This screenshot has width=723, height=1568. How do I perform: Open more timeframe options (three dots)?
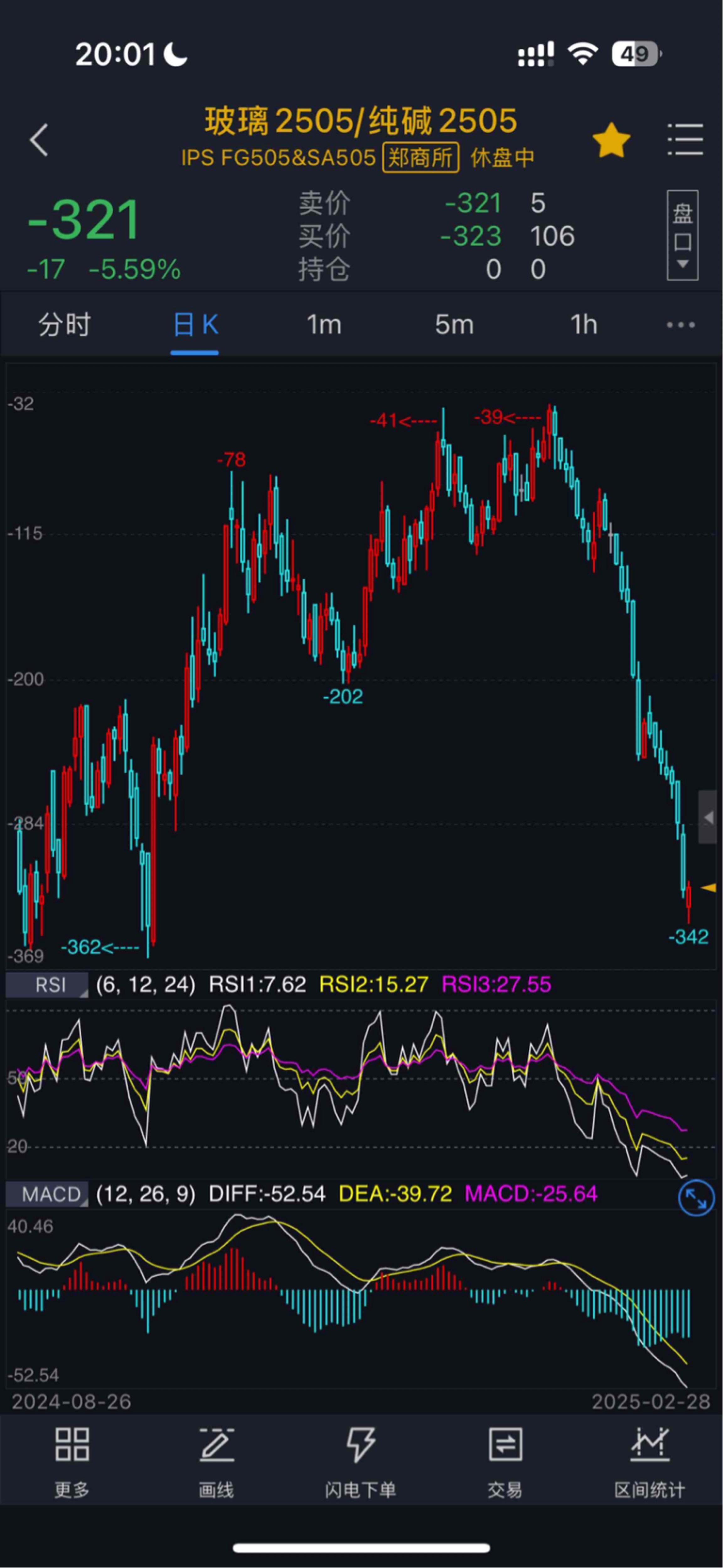tap(680, 325)
